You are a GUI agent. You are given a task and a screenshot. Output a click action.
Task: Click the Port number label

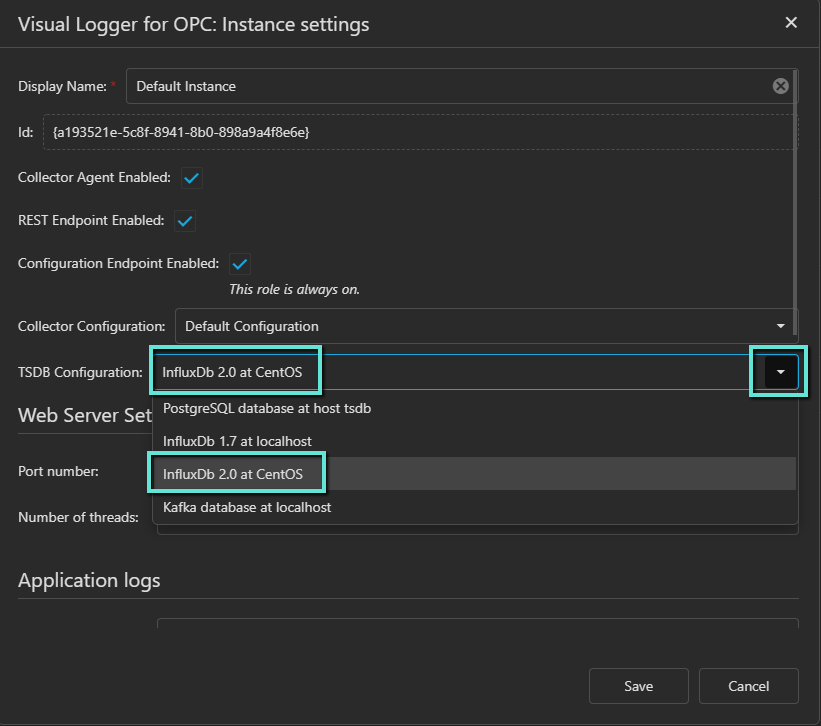tap(58, 471)
